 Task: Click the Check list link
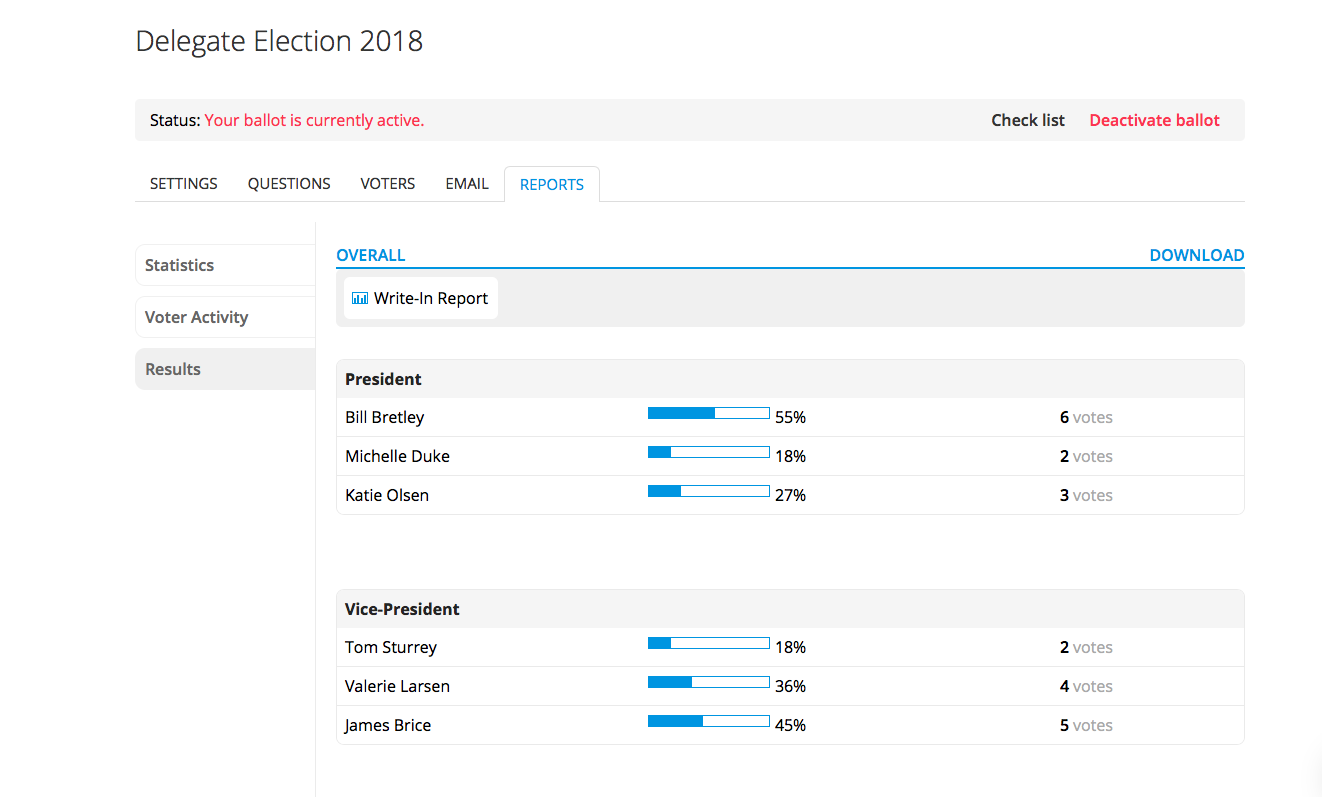pos(1028,119)
